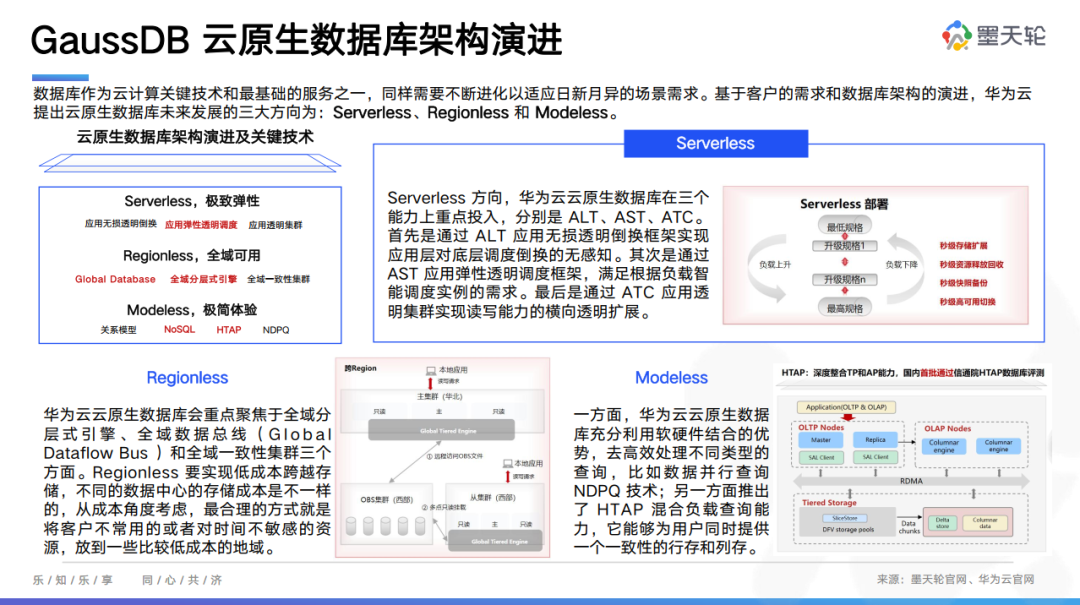The width and height of the screenshot is (1080, 605).
Task: Click the Tiered Storage label
Action: click(x=829, y=502)
